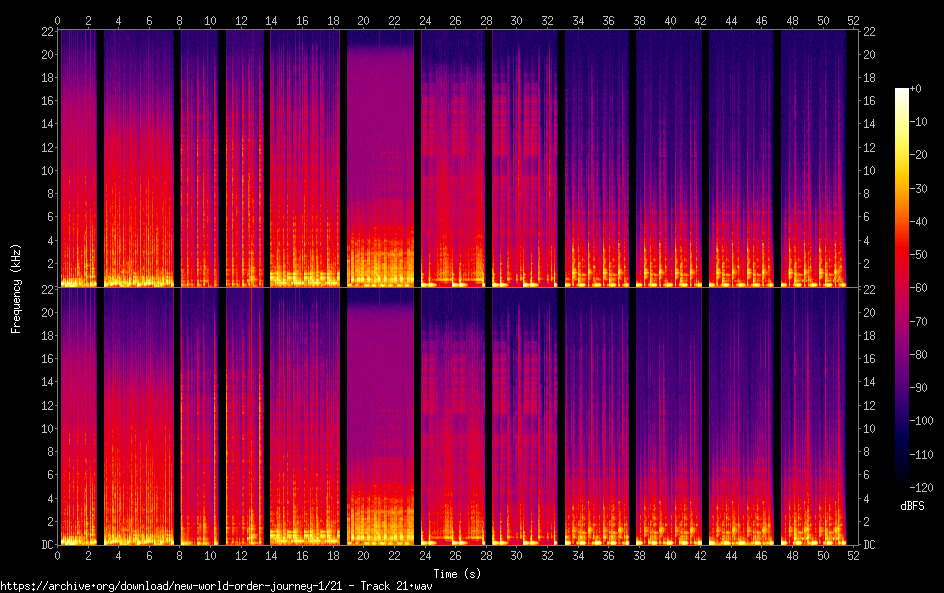Click the "Frequency (kHz)" vertical axis label
Screen dimensions: 944x593
[x=16, y=287]
